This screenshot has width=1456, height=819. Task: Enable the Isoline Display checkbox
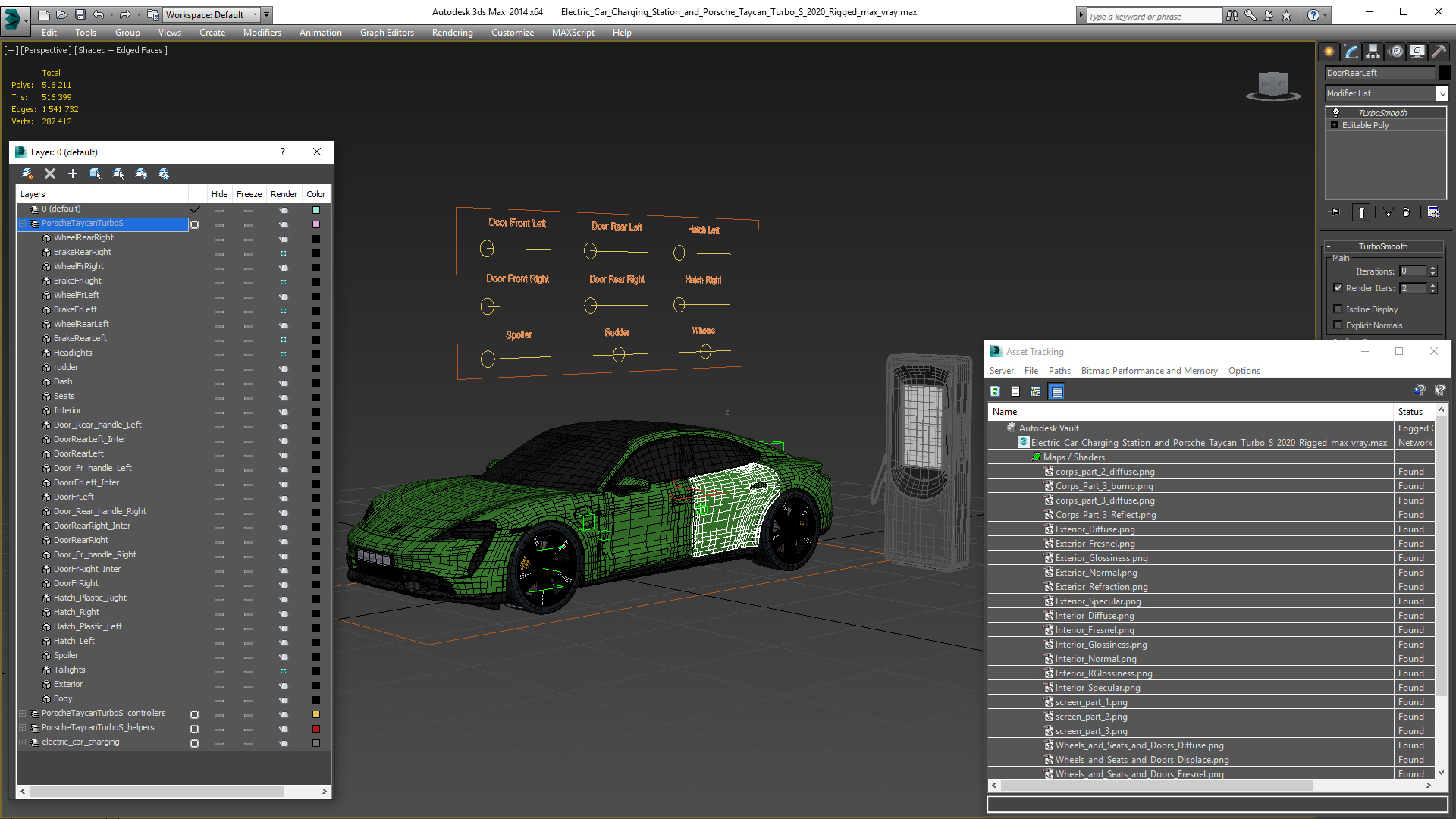click(1338, 309)
